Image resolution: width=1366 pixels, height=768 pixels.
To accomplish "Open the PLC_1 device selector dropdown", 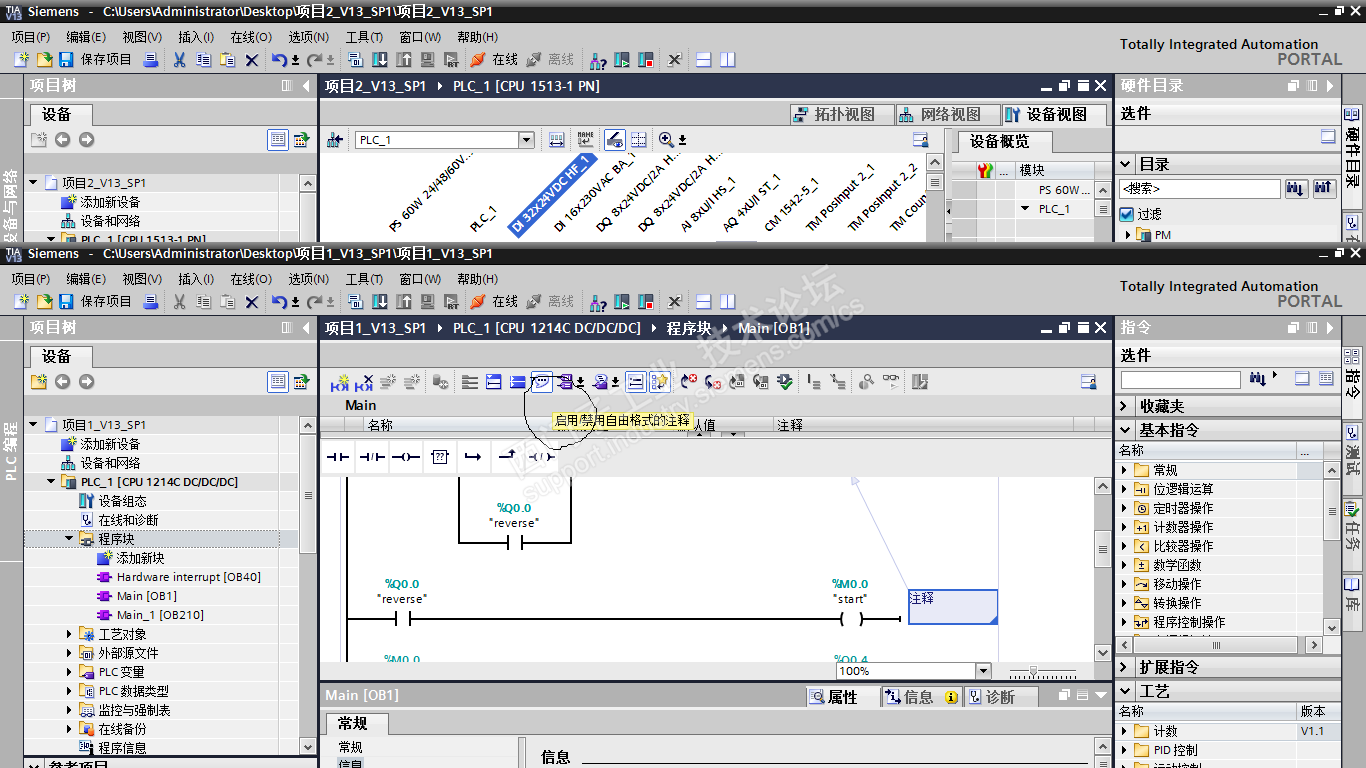I will tap(526, 140).
